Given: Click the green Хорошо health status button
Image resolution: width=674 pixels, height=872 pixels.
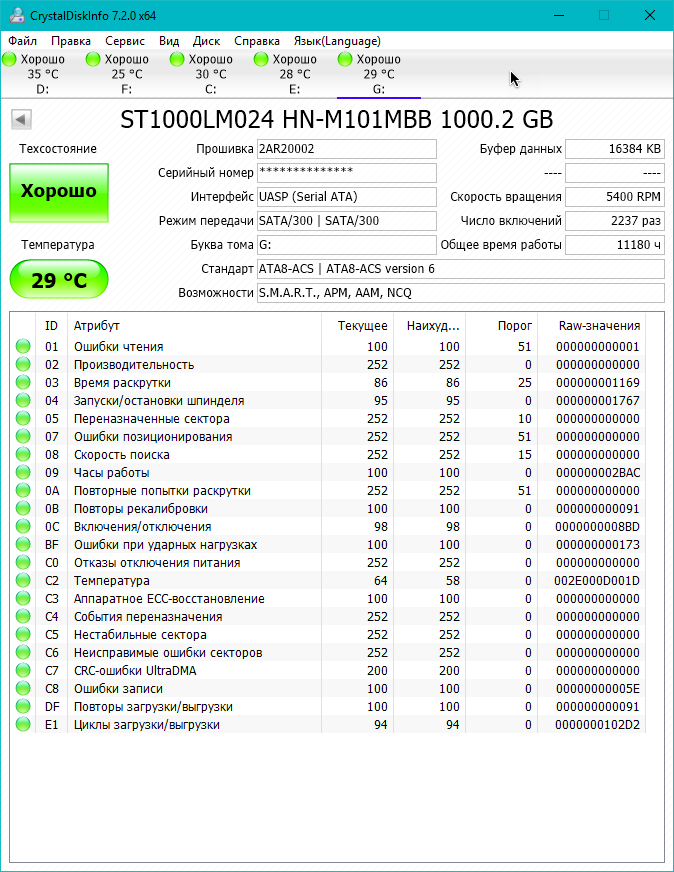Looking at the screenshot, I should click(59, 192).
